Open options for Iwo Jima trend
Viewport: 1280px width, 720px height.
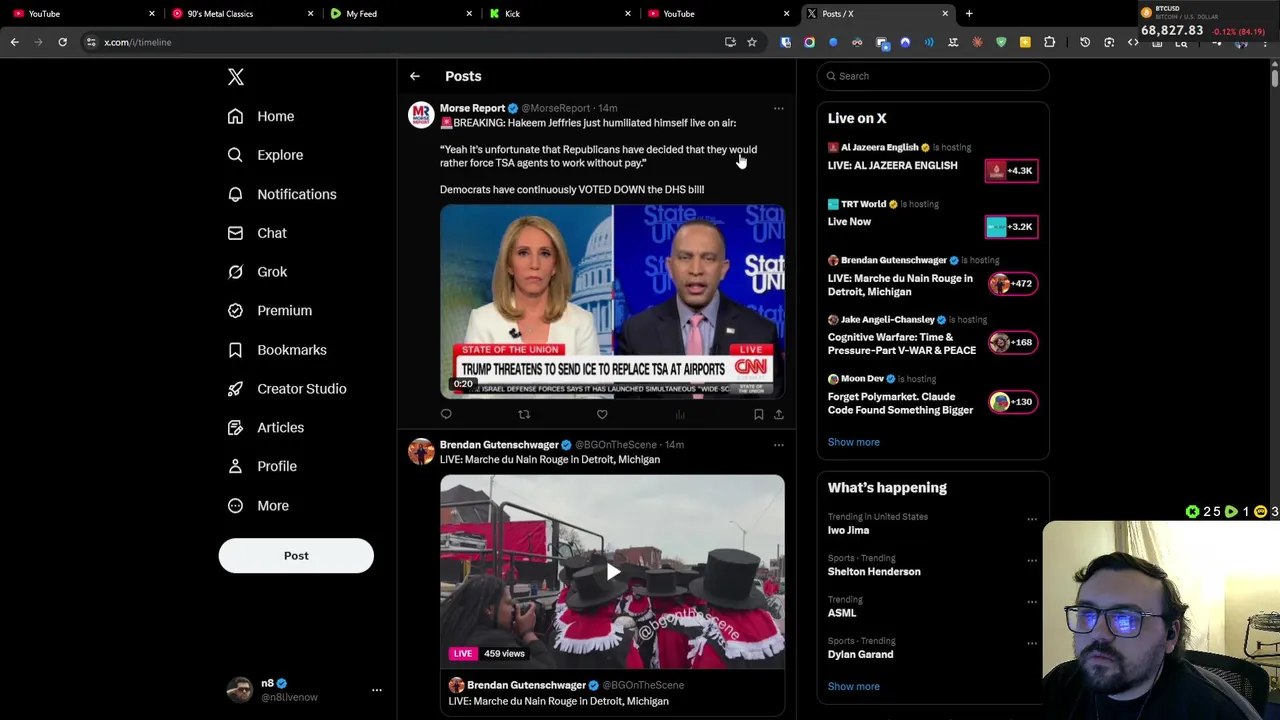coord(1032,519)
